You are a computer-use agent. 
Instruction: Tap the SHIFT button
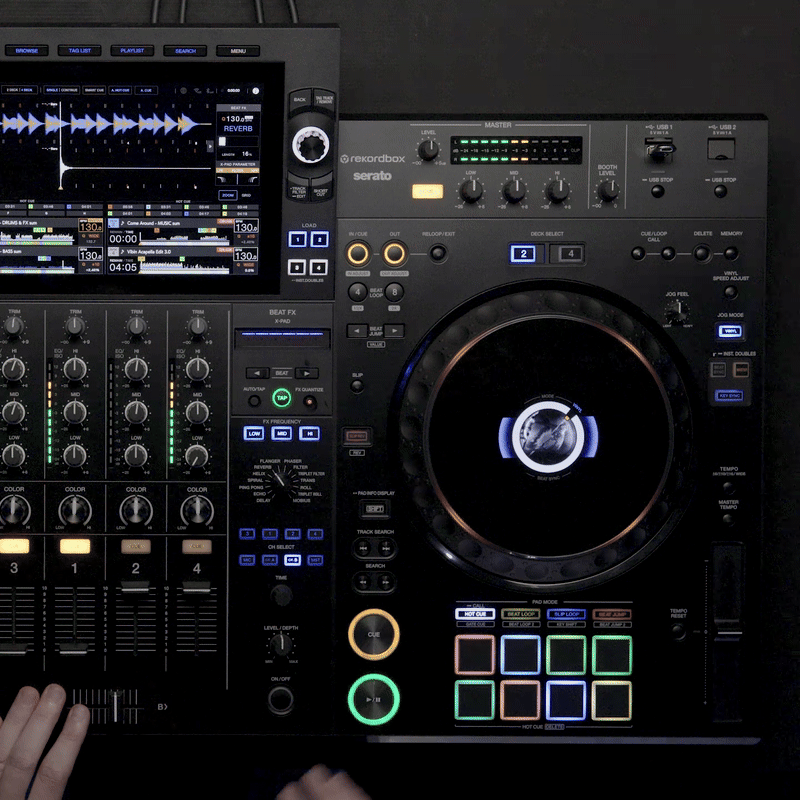[x=375, y=509]
